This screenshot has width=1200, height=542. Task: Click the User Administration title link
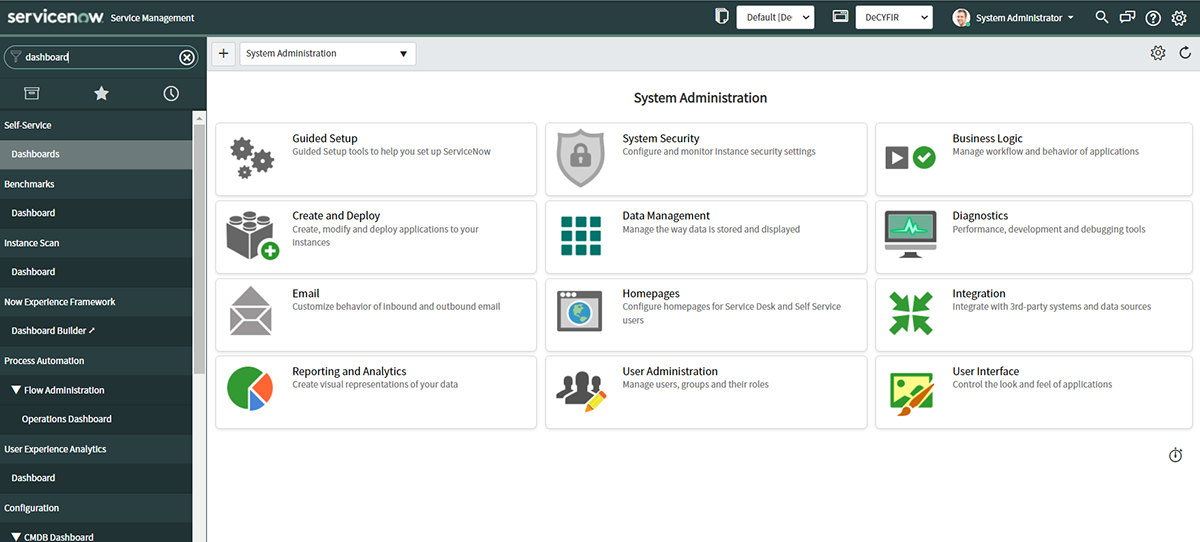click(670, 371)
